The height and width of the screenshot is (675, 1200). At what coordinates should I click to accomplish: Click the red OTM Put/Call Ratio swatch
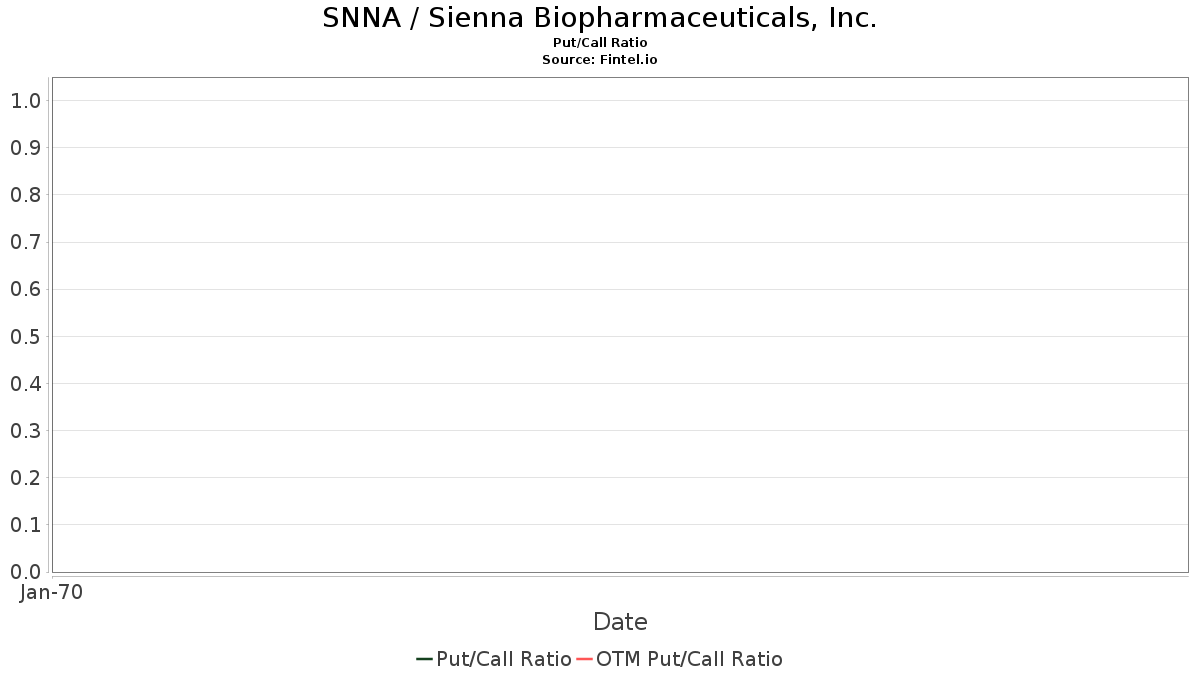click(x=584, y=659)
